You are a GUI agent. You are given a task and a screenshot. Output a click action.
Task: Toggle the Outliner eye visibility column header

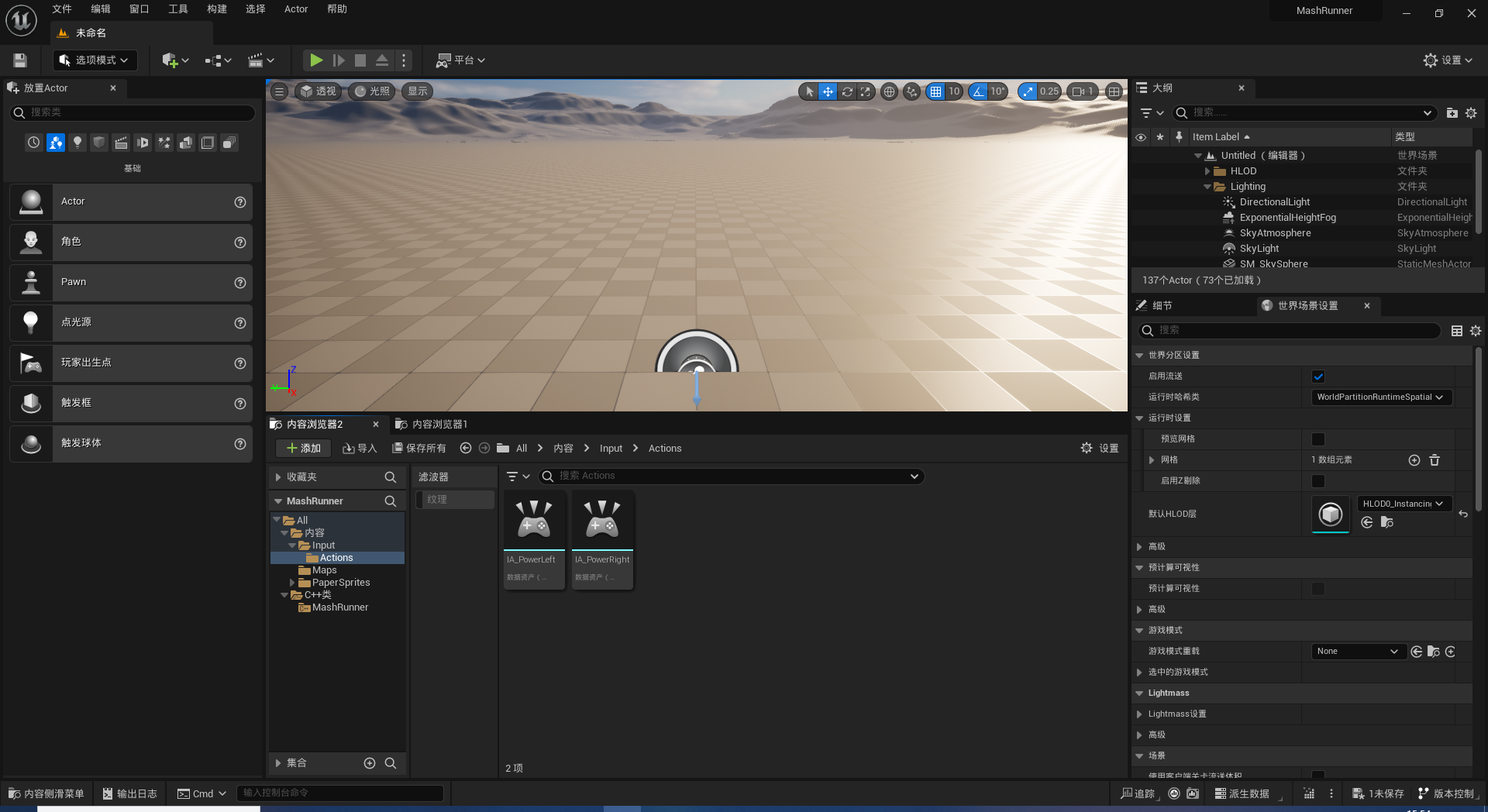[x=1141, y=137]
